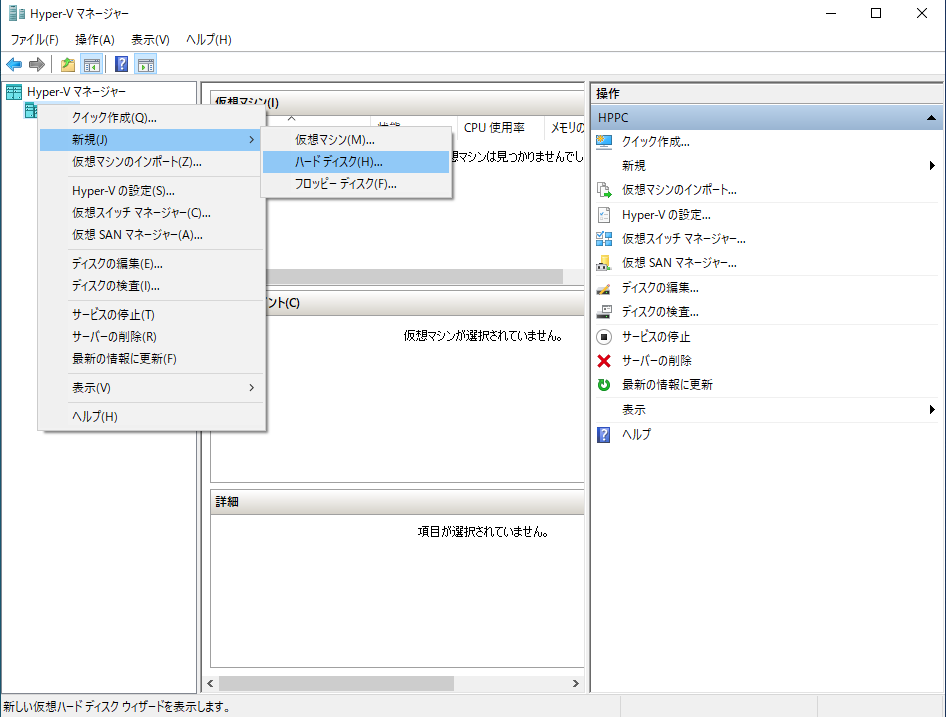This screenshot has height=717, width=946.
Task: Click the ディスクの編集 icon in actions pane
Action: [604, 288]
